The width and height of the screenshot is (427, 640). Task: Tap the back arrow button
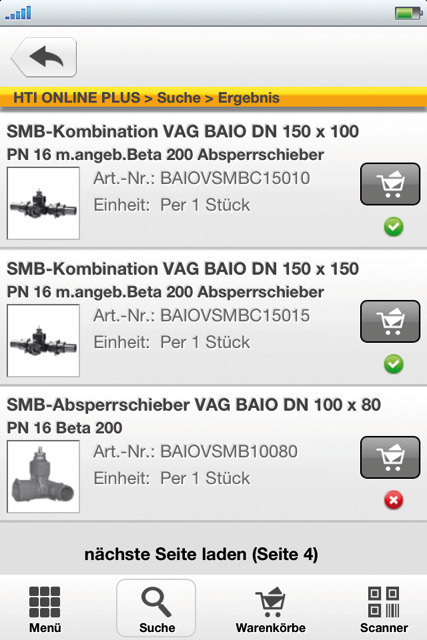click(44, 57)
